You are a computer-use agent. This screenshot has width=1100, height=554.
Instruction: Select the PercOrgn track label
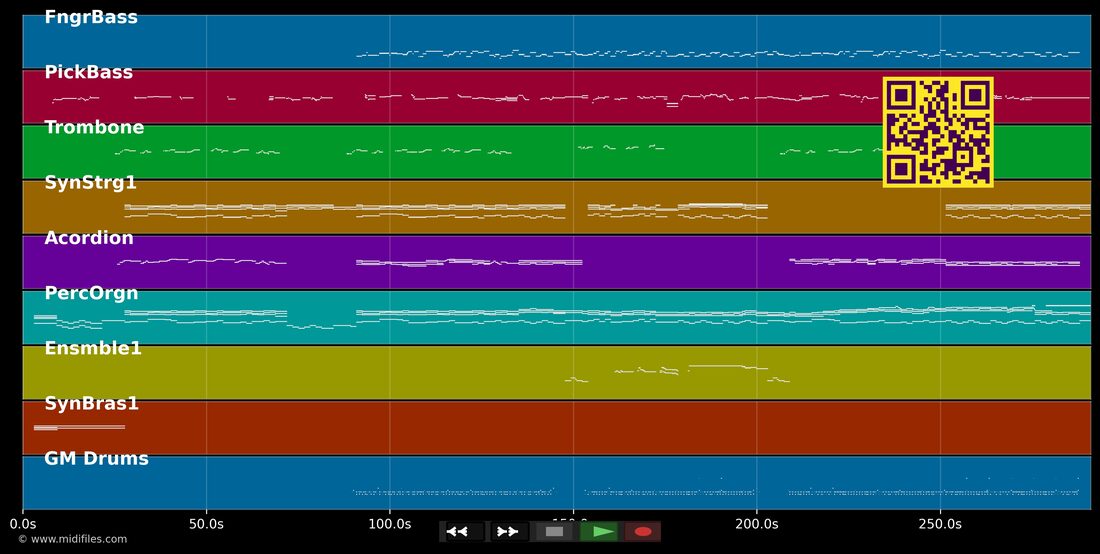91,293
